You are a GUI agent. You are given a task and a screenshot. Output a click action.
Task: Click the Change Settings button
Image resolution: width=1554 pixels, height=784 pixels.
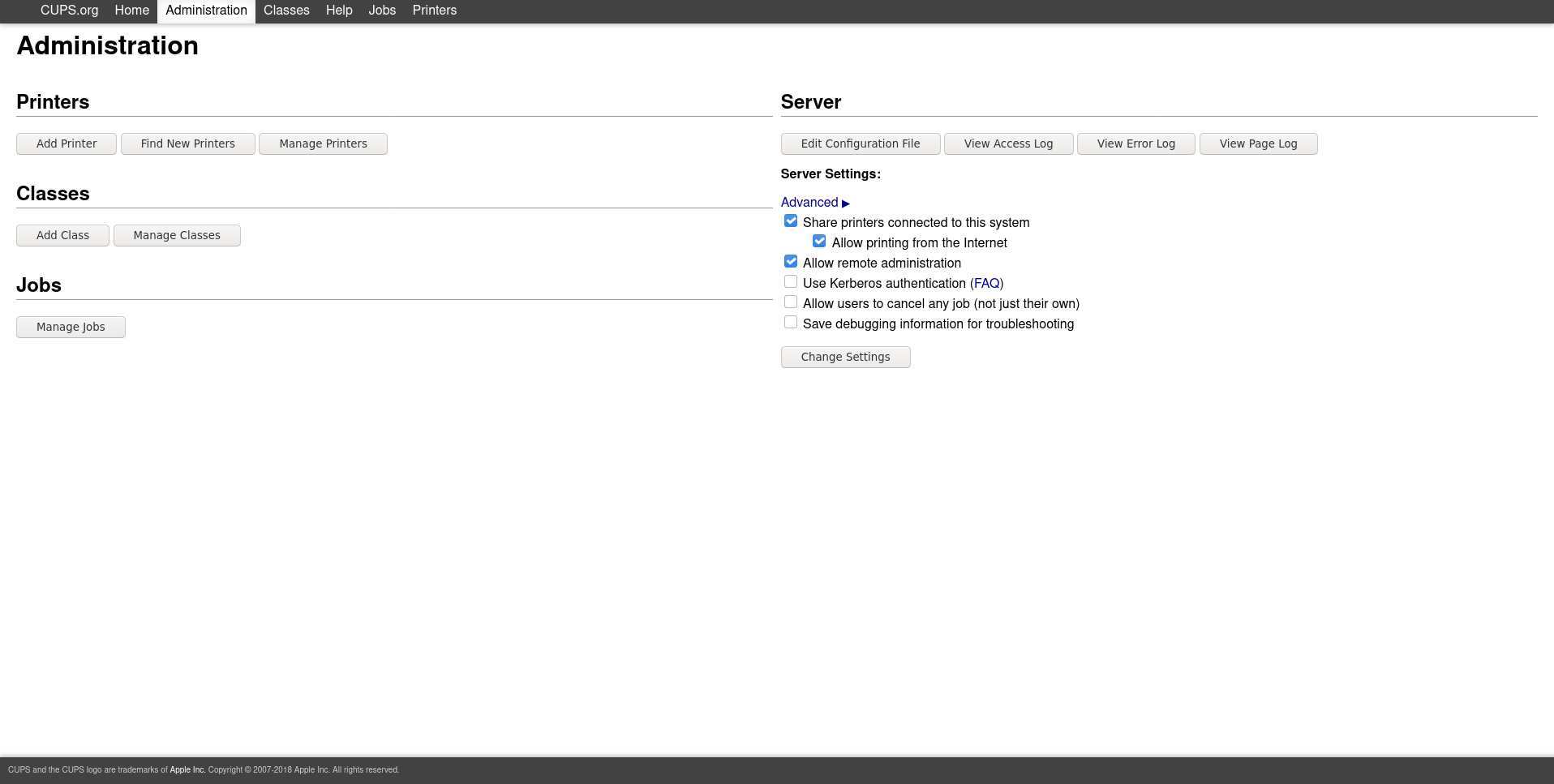(x=845, y=358)
